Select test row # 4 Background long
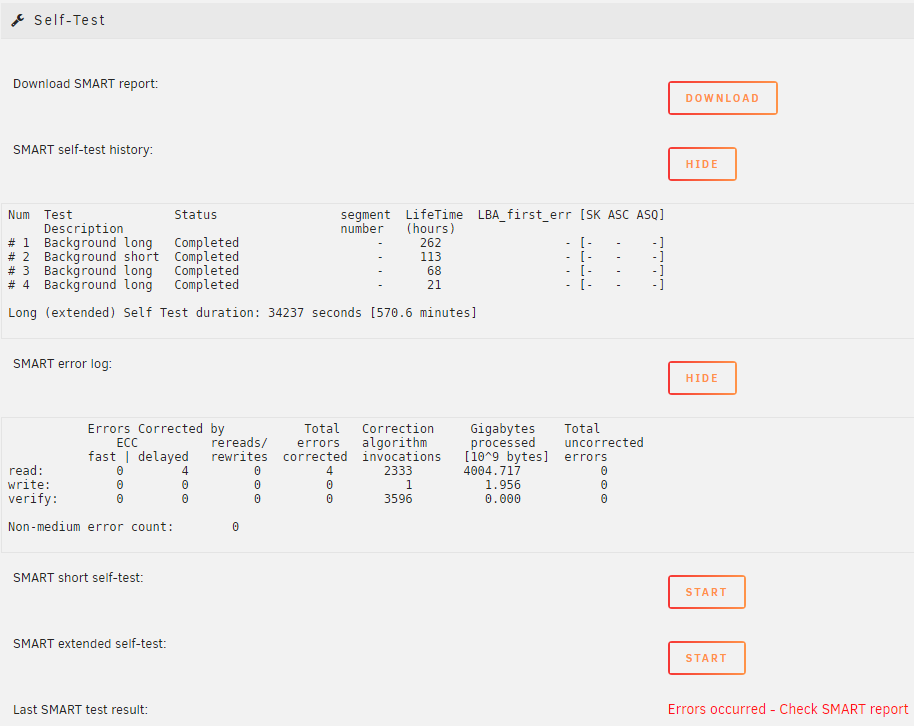This screenshot has height=726, width=914. click(x=336, y=285)
